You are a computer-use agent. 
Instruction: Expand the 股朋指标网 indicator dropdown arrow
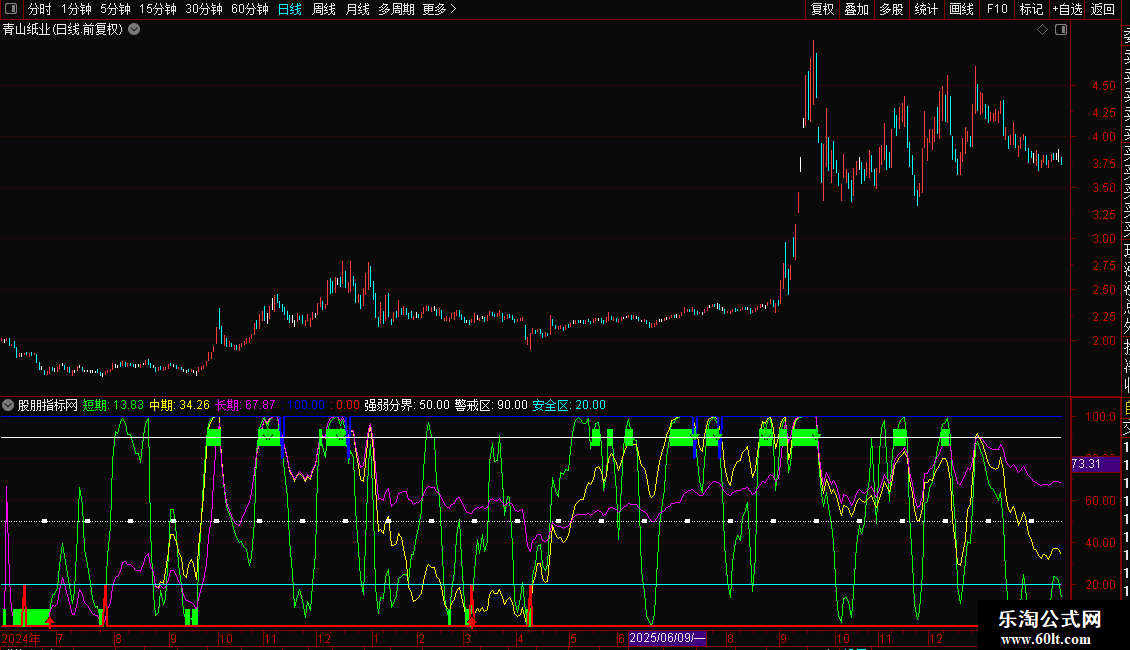[x=9, y=405]
